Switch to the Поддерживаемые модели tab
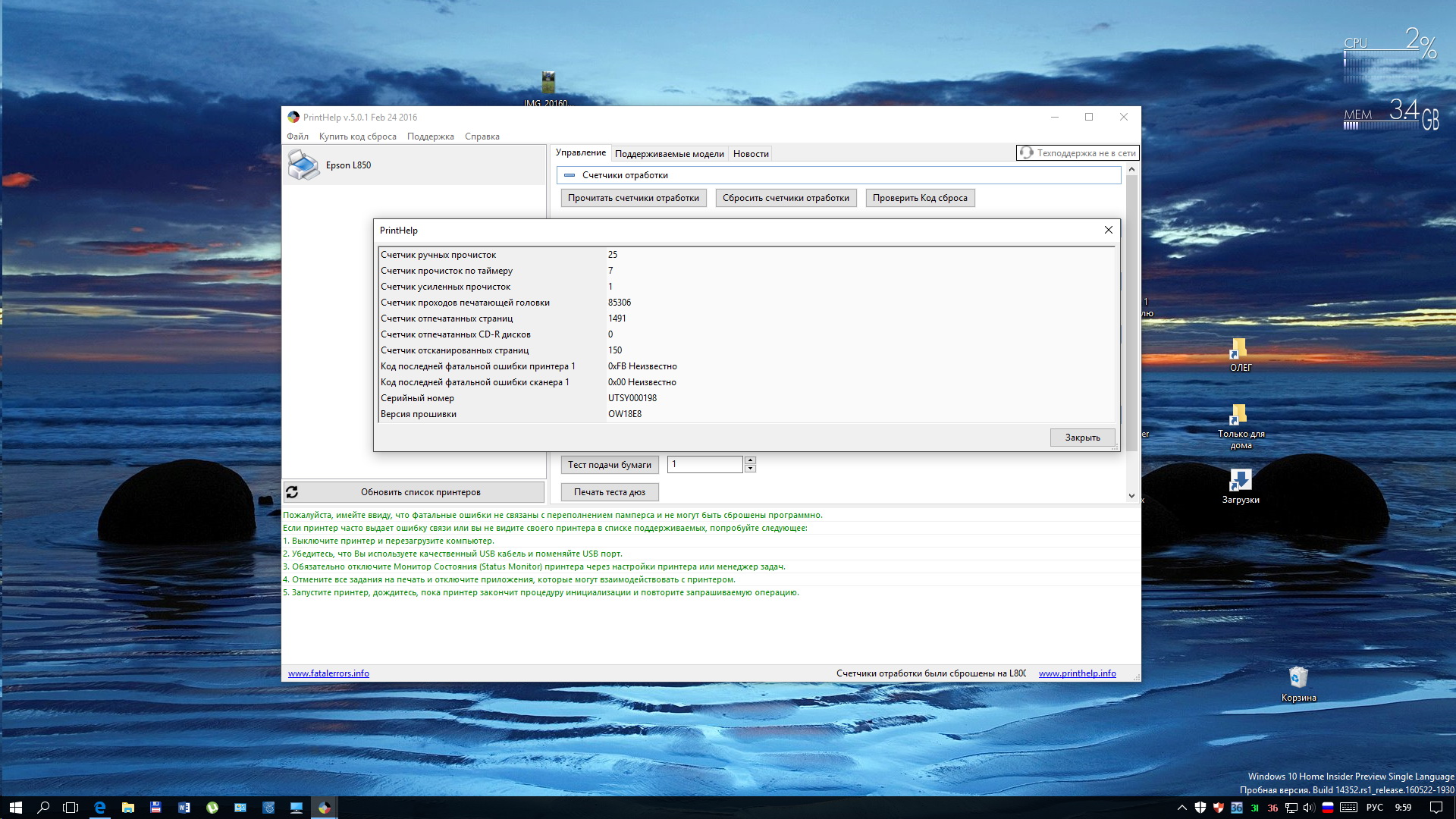Viewport: 1456px width, 819px height. point(669,154)
